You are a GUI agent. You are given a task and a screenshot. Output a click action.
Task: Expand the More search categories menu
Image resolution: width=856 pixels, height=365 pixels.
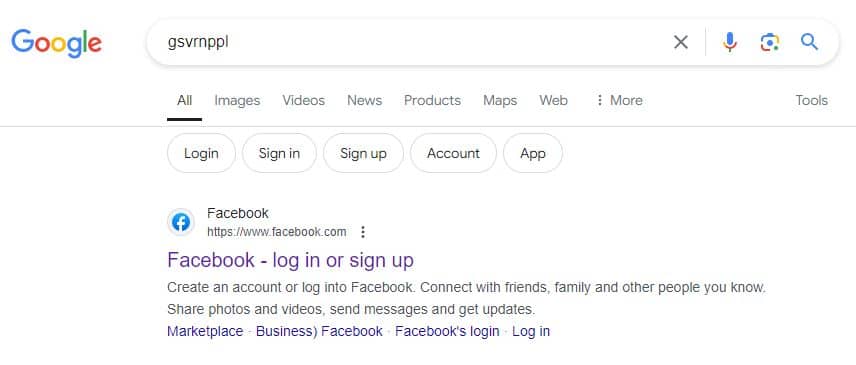tap(619, 100)
